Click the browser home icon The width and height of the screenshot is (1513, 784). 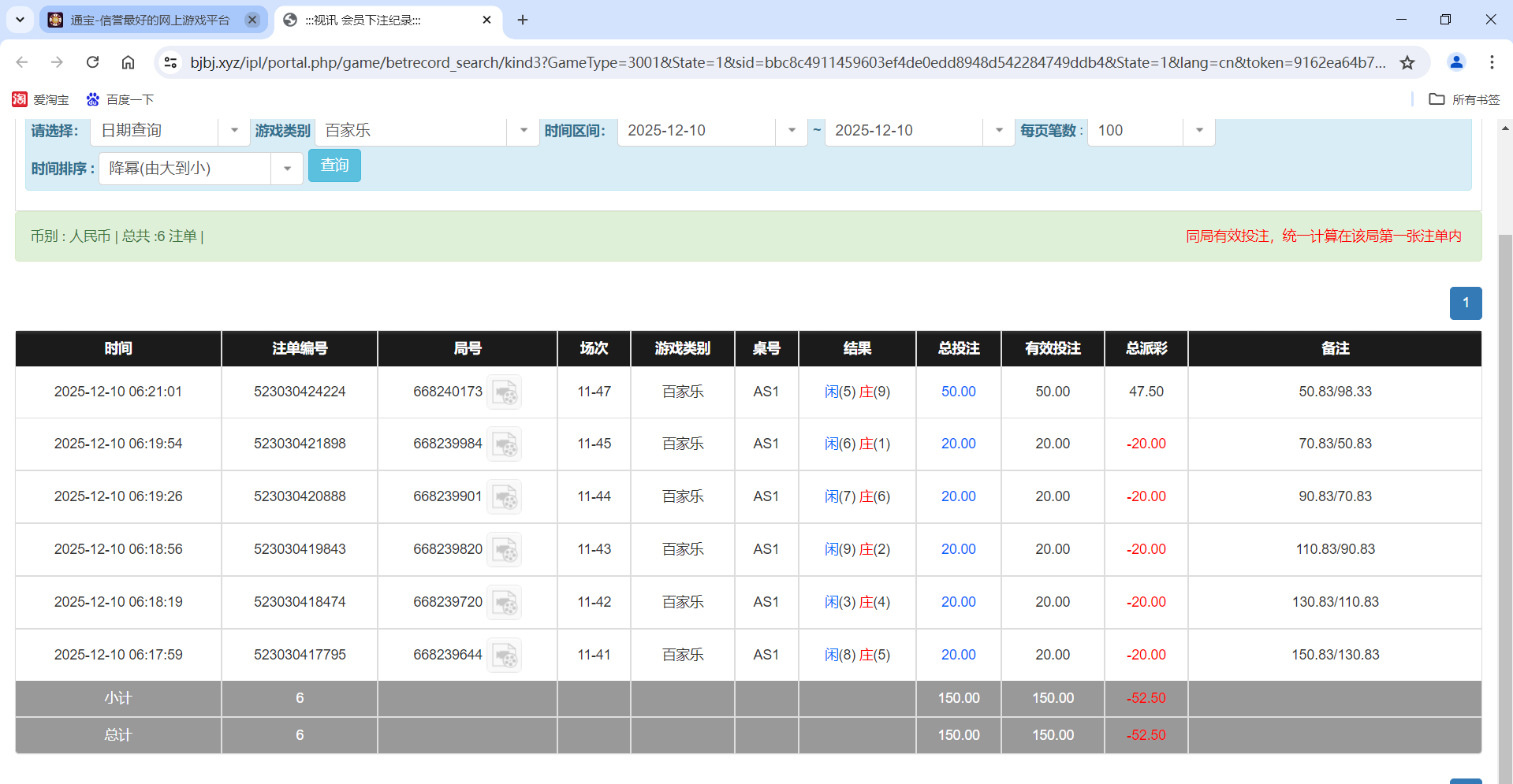(x=129, y=62)
